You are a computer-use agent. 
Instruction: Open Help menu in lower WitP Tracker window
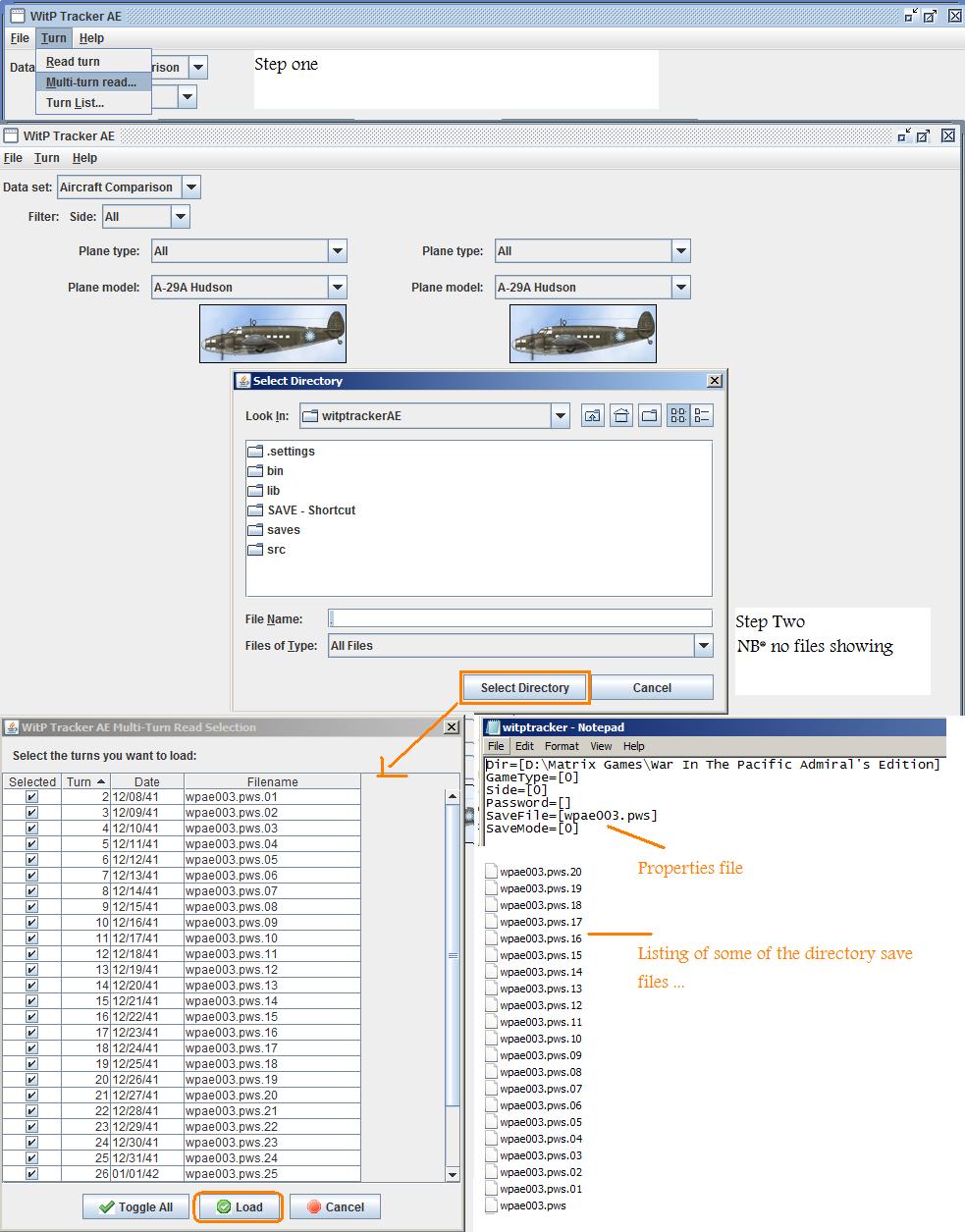pos(84,158)
